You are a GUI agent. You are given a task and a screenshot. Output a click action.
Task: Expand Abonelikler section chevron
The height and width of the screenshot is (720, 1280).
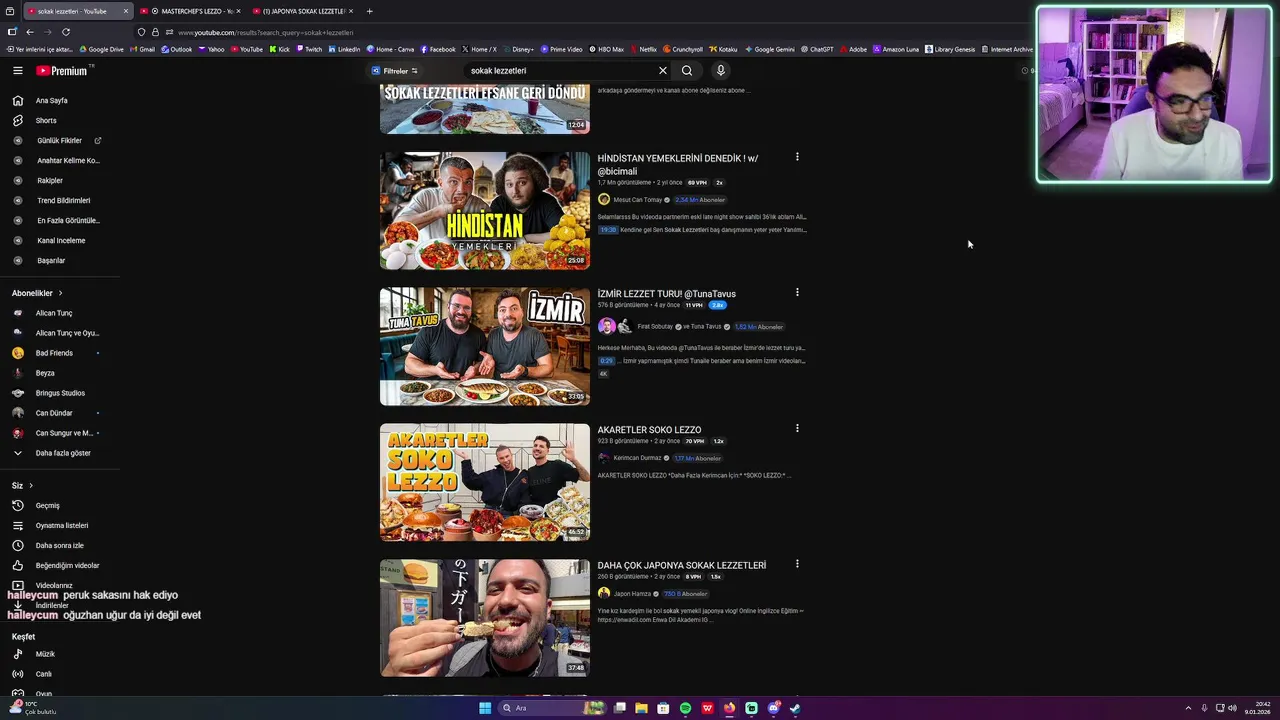[x=60, y=293]
